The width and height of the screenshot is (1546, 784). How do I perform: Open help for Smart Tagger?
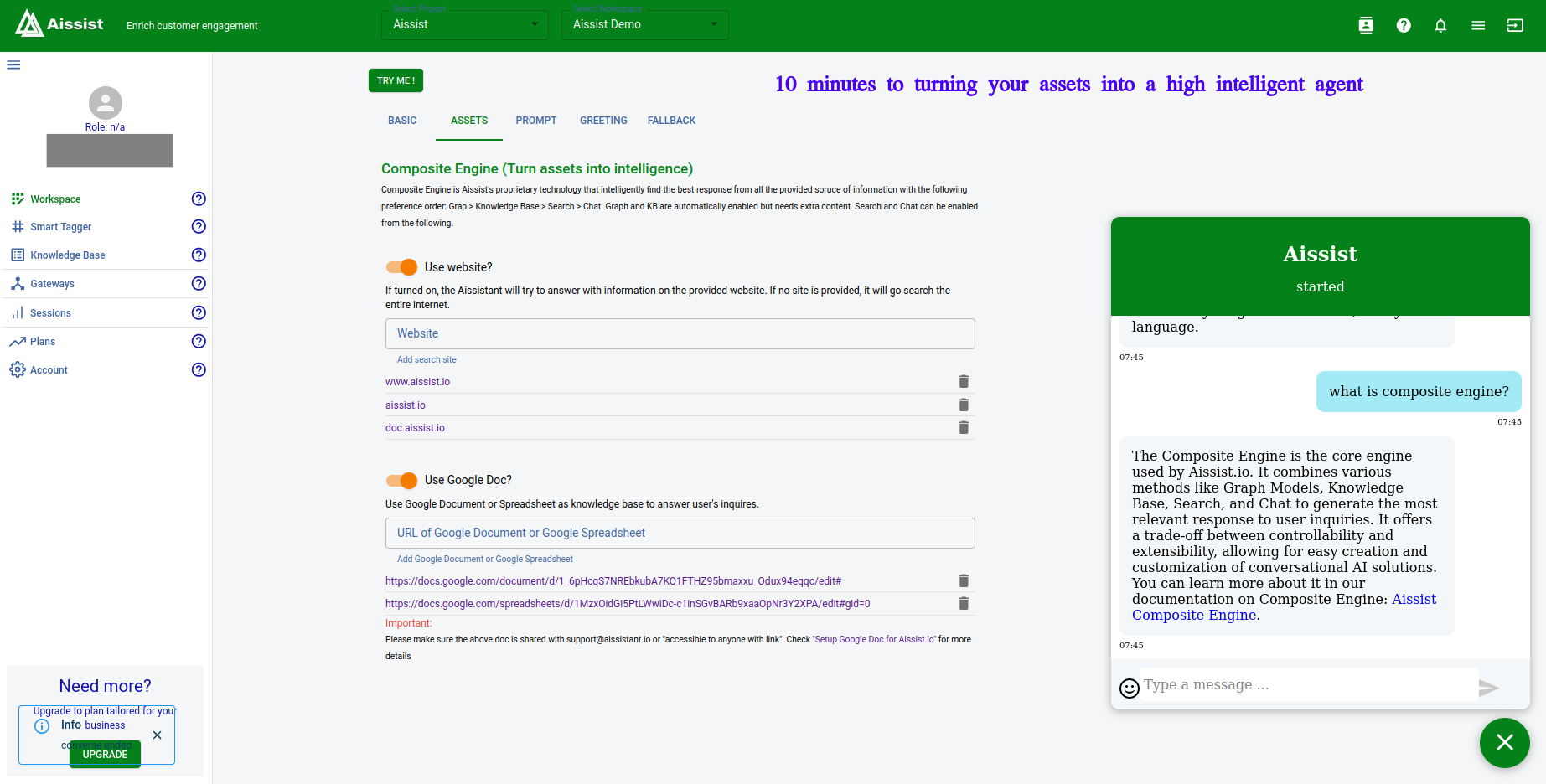tap(199, 226)
